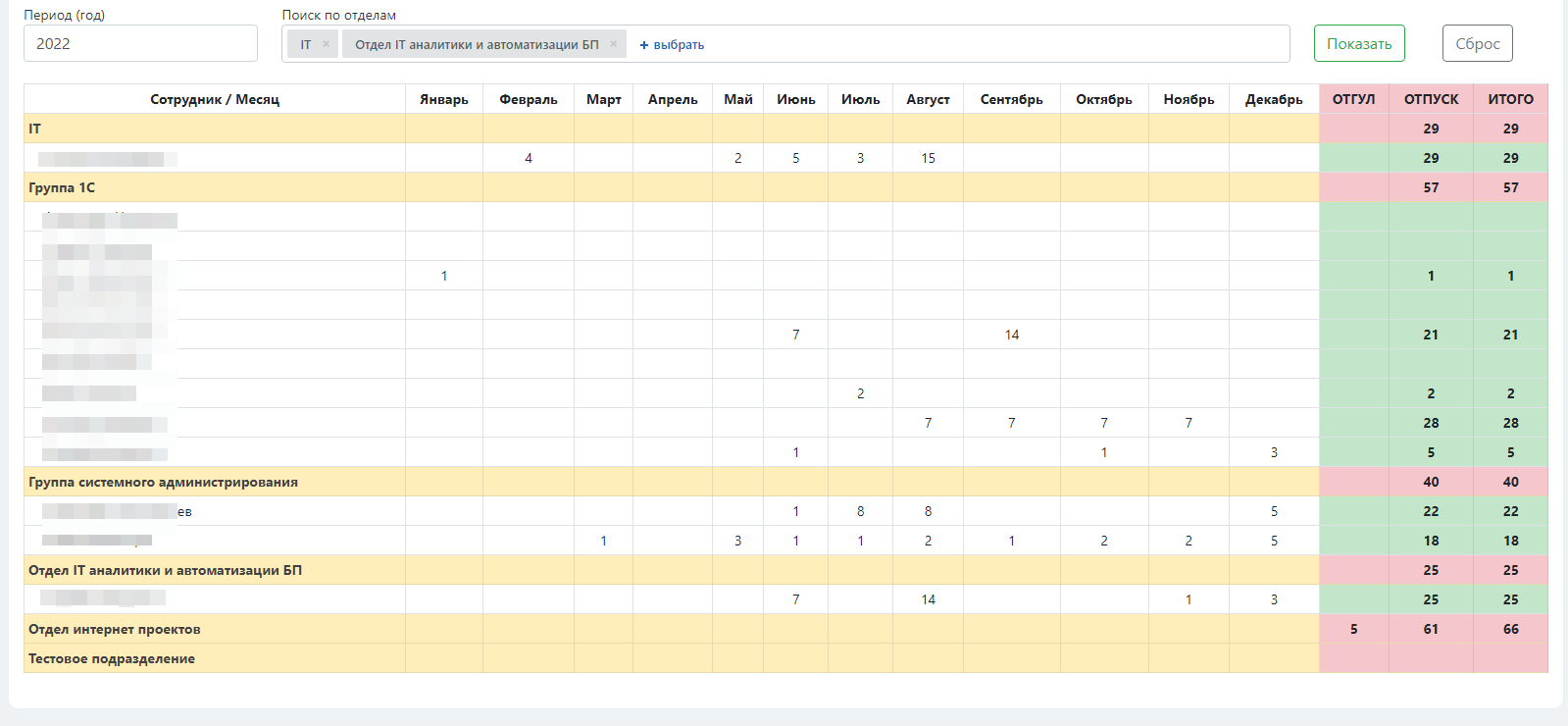Click the value 4 in Февраль column
Screen dimensions: 1568x726
(x=529, y=158)
